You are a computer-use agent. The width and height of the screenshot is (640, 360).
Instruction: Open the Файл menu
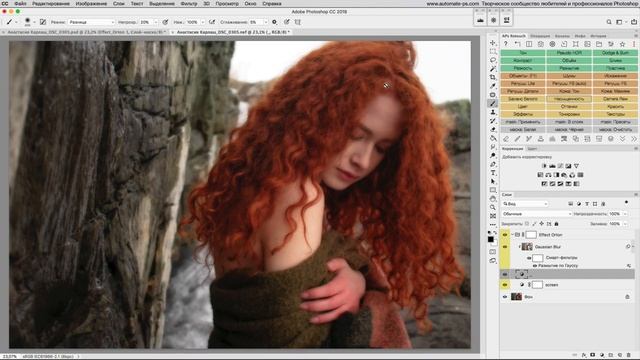click(x=20, y=4)
